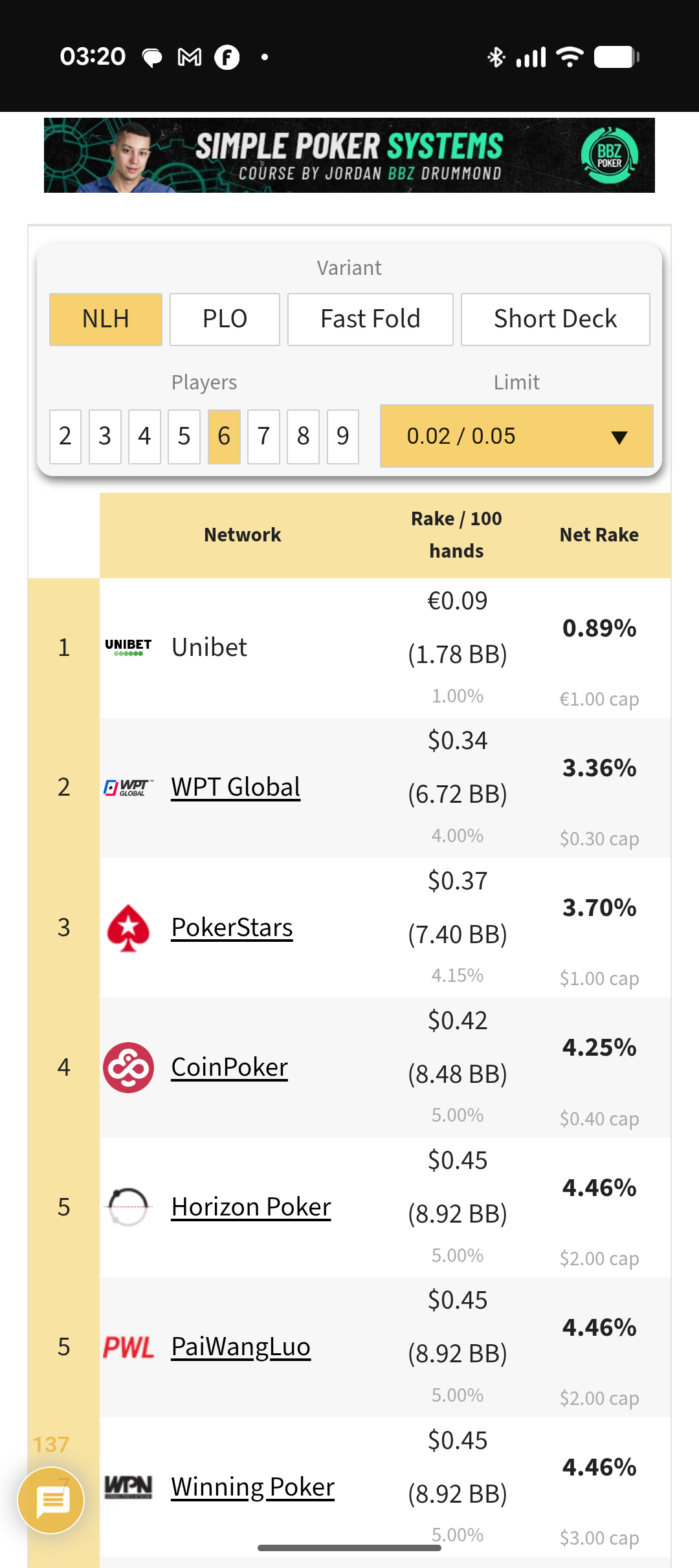The width and height of the screenshot is (699, 1568).
Task: Open the 0.02 / 0.05 limit dropdown
Action: click(516, 436)
